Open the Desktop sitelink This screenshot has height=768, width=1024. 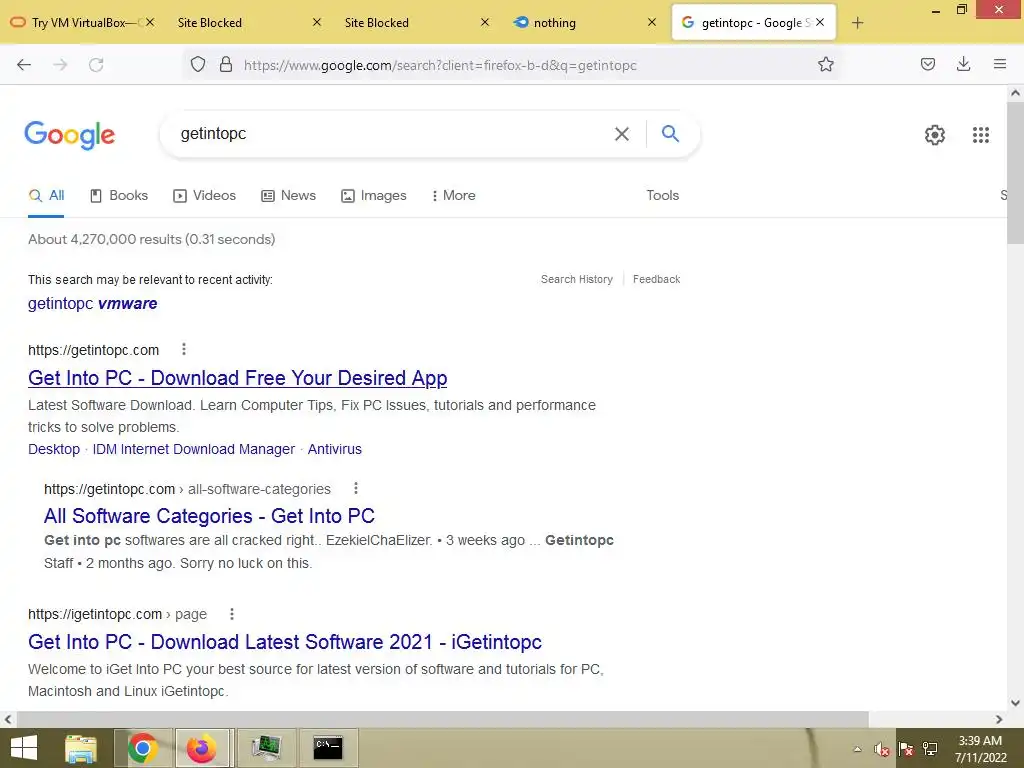click(54, 449)
